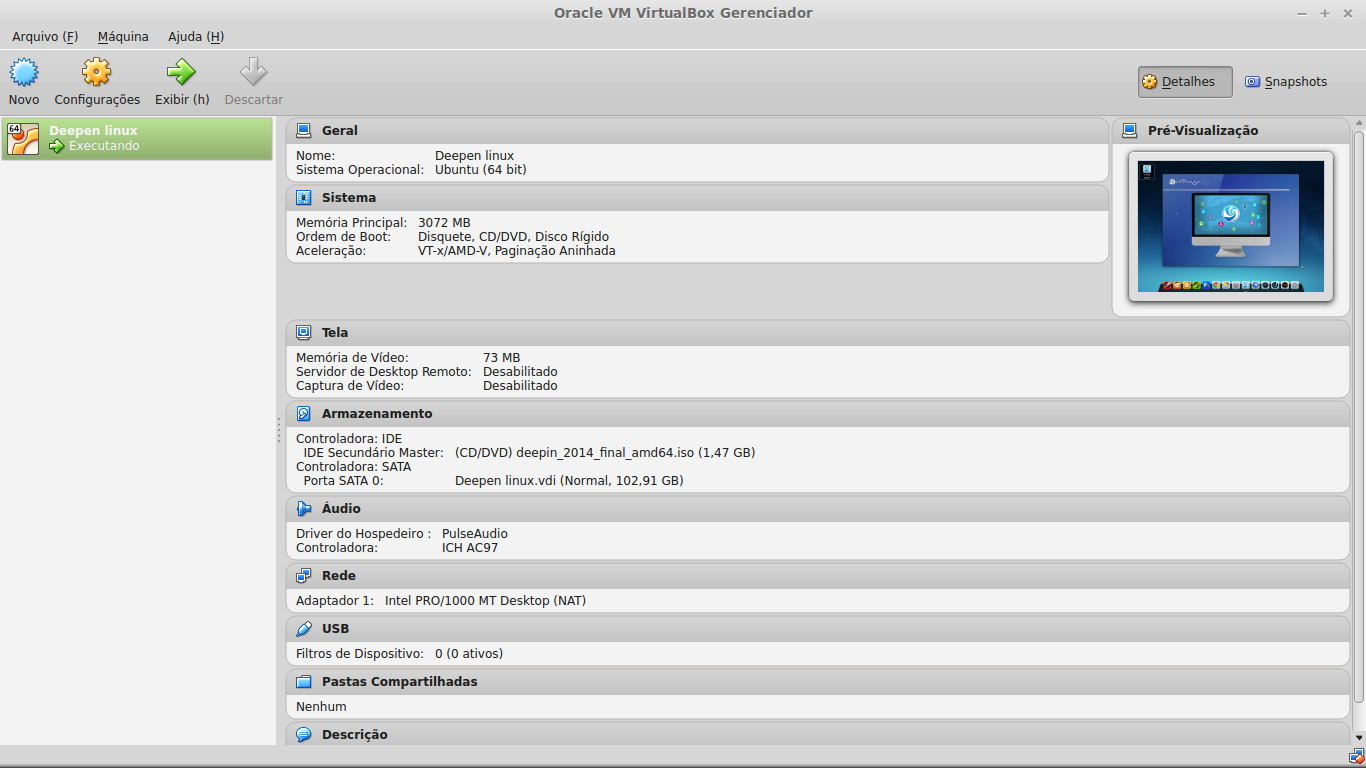This screenshot has height=768, width=1366.
Task: Click Intel PRO/1000 MT Desktop (NAT) text
Action: pyautogui.click(x=486, y=601)
